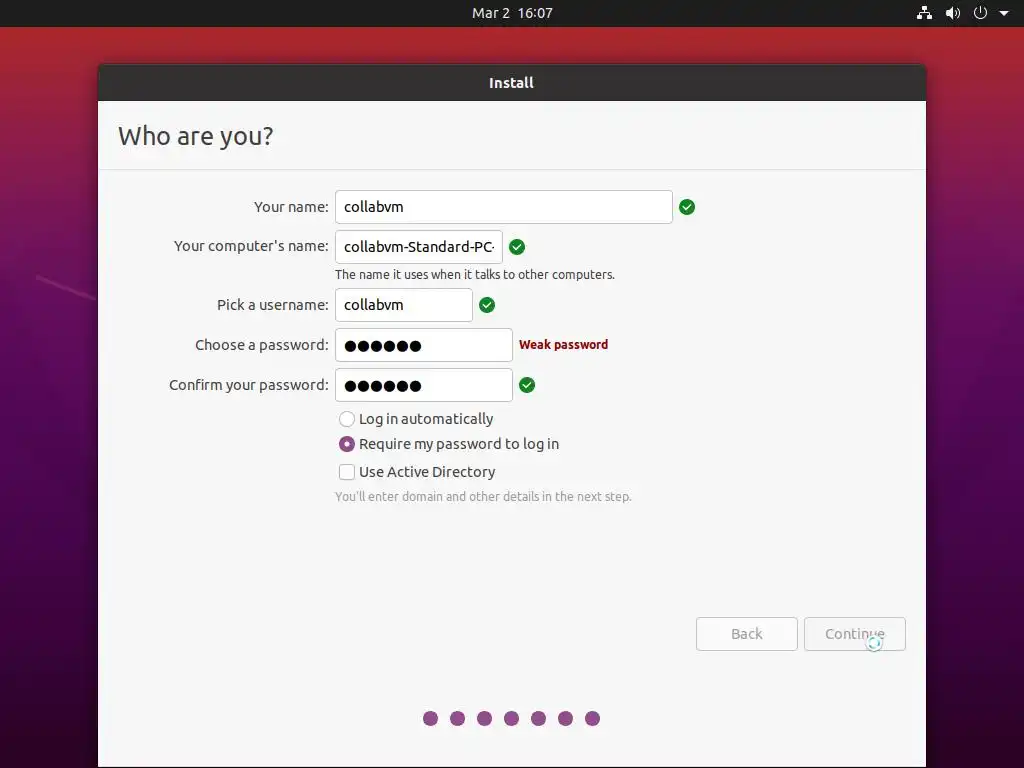Focus the Choose a password field
The width and height of the screenshot is (1024, 768).
(423, 345)
